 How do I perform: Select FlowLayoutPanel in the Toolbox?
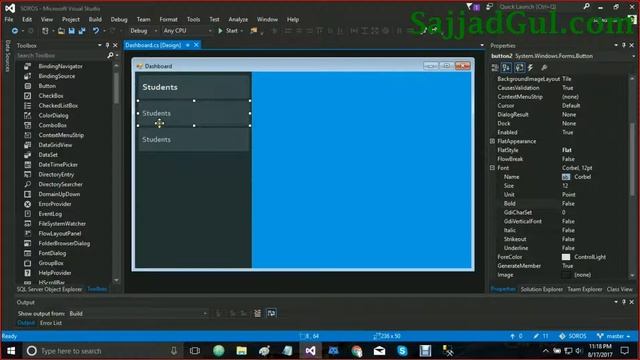(x=60, y=233)
